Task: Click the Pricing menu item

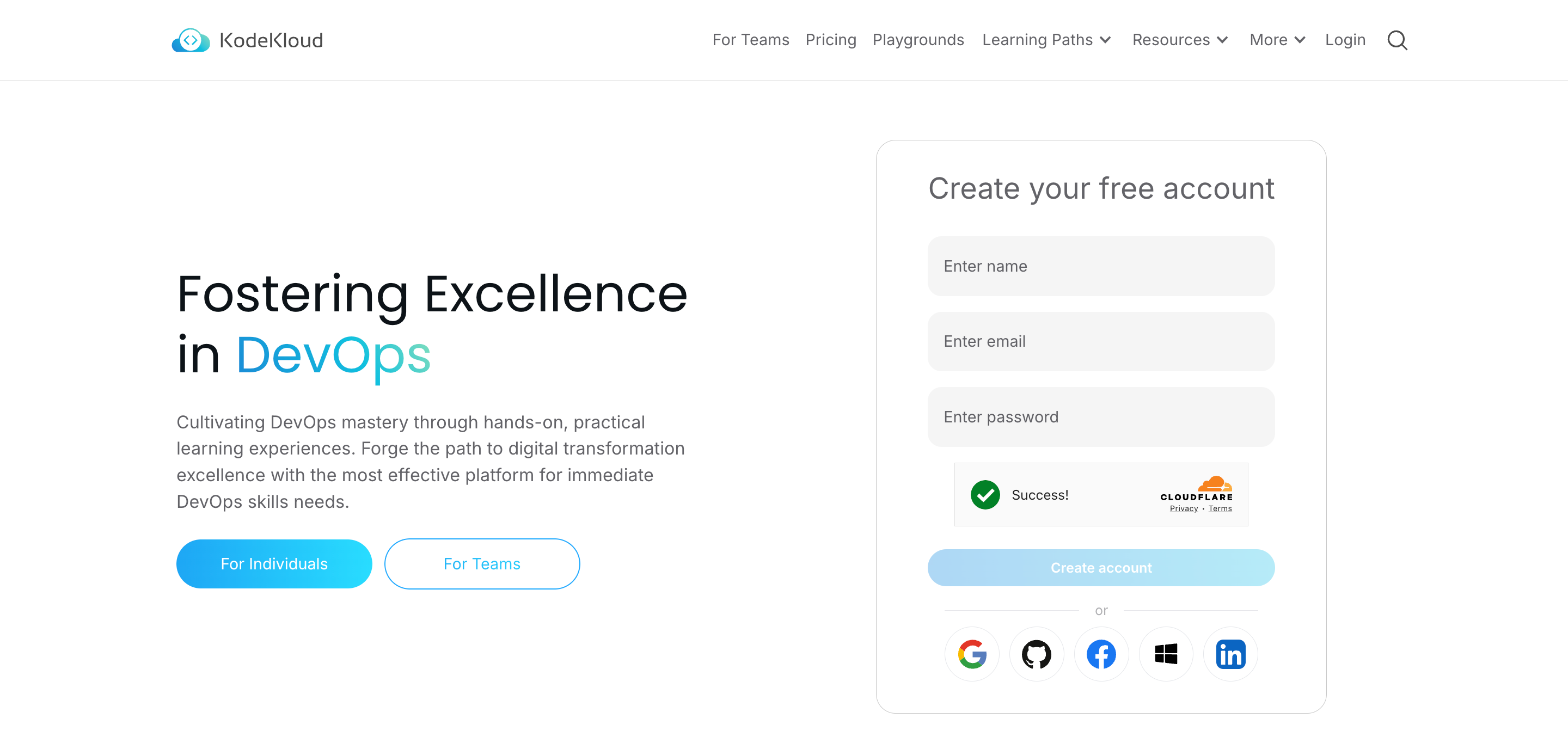Action: coord(830,40)
